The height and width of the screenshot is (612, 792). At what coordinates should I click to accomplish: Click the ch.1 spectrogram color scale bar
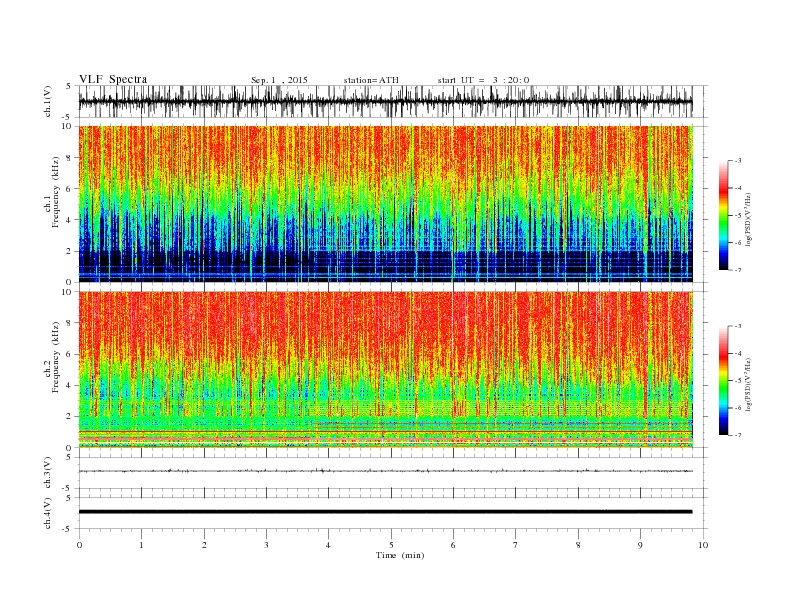(x=723, y=216)
